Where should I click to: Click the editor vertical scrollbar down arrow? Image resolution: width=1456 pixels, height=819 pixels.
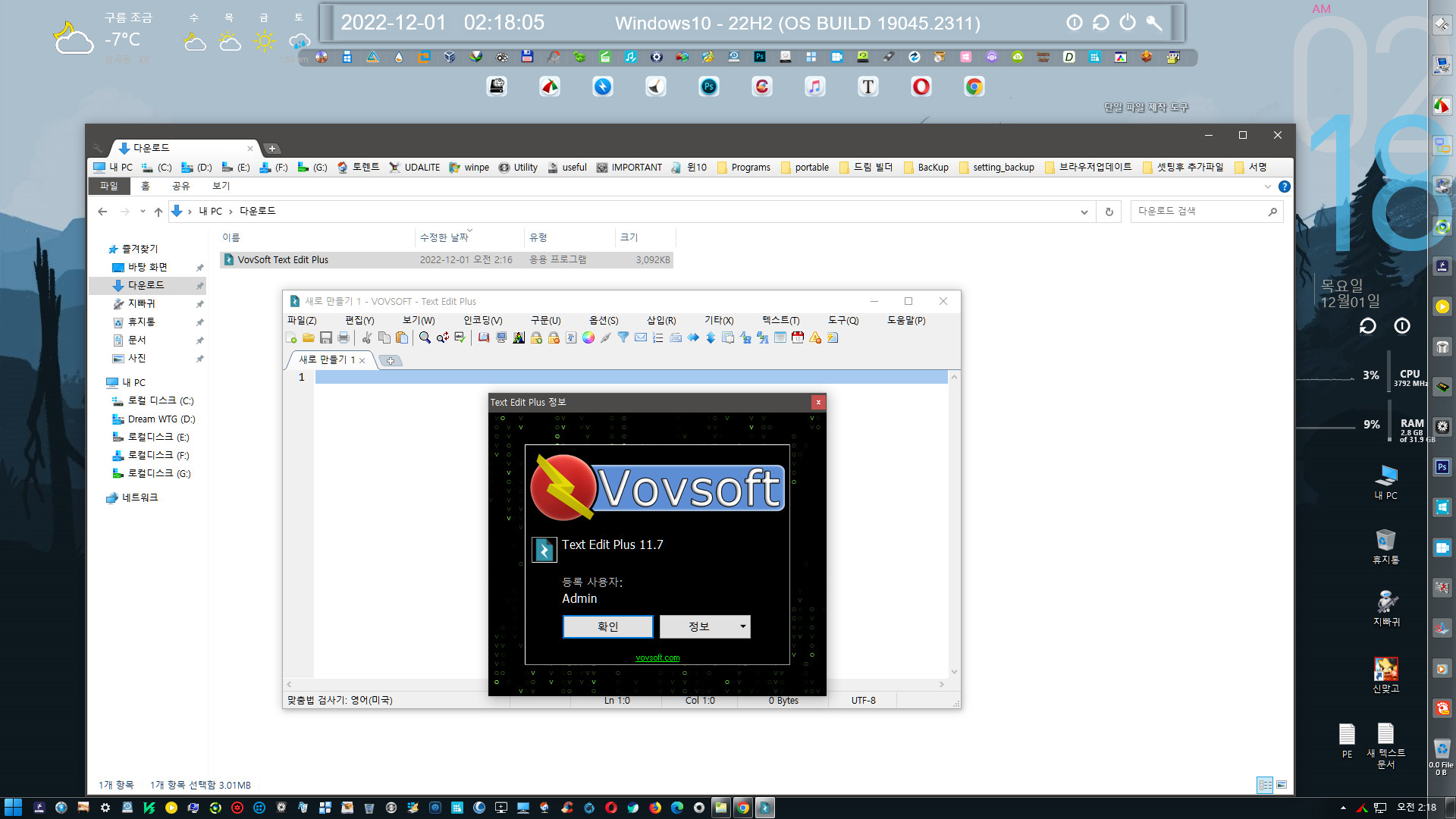pyautogui.click(x=954, y=672)
